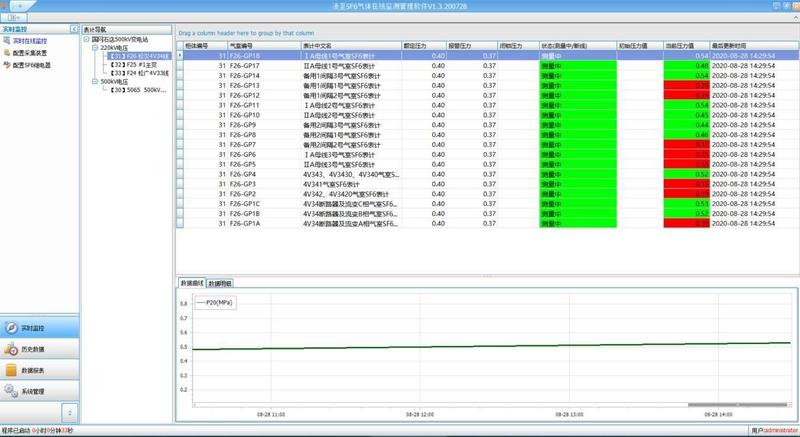The height and width of the screenshot is (437, 800).
Task: Select cell F26-GP14
Action: (x=264, y=75)
